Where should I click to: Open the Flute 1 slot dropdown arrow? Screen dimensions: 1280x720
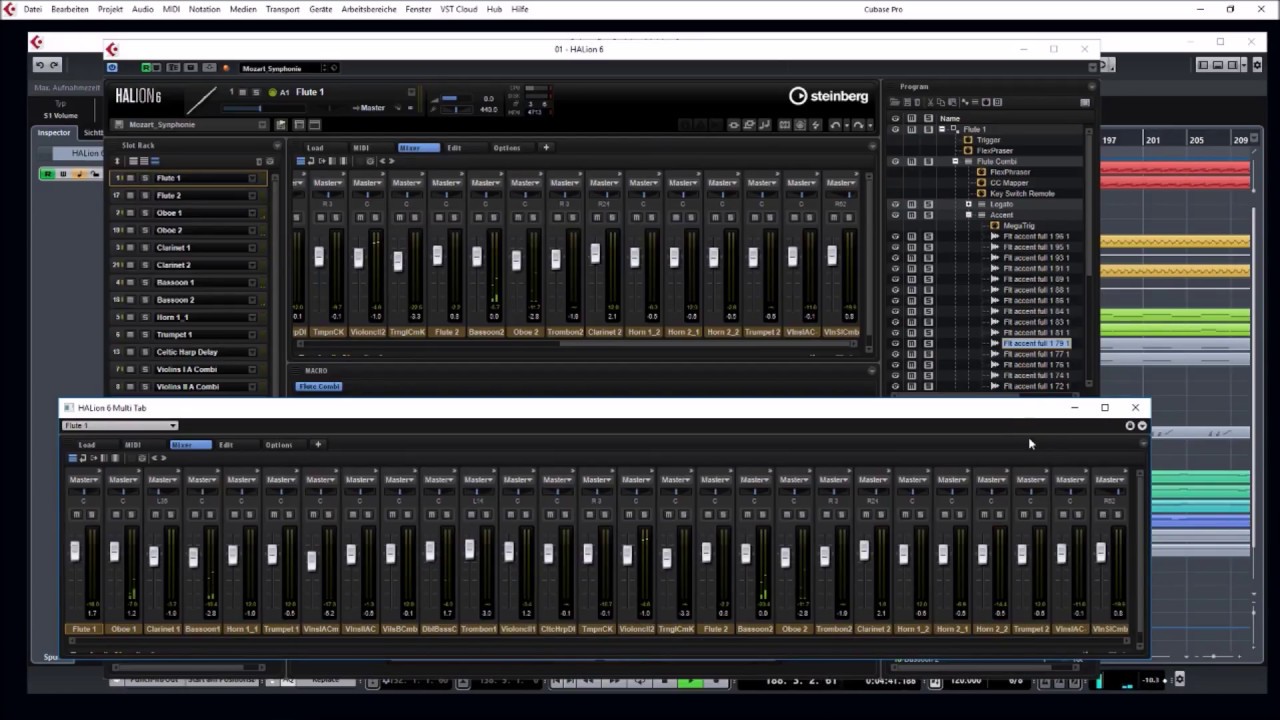pyautogui.click(x=252, y=178)
